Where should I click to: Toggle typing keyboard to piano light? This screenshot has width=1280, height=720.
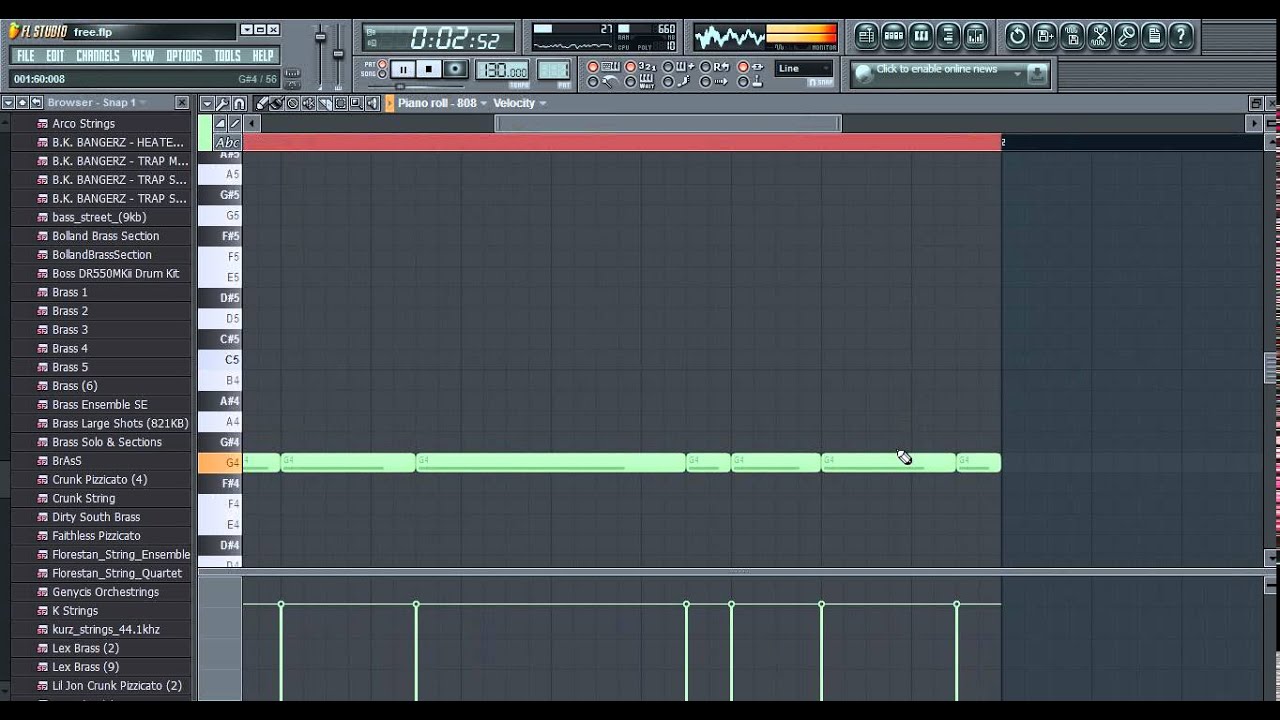[x=593, y=67]
